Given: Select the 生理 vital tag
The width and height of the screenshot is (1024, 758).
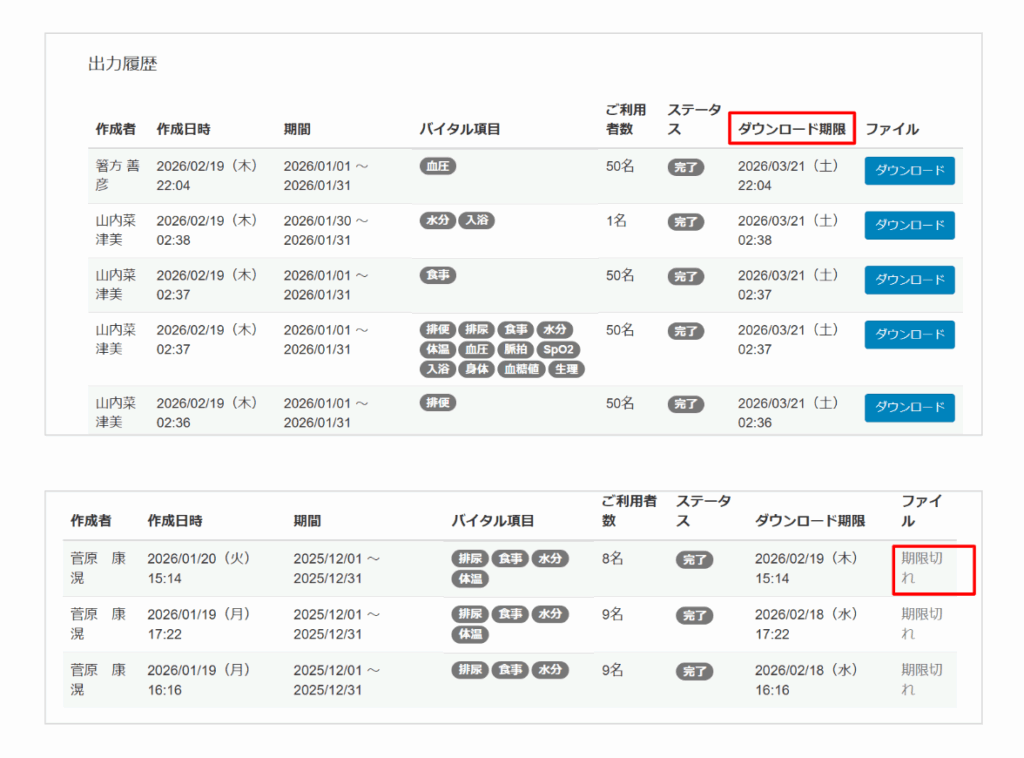Looking at the screenshot, I should (x=566, y=369).
